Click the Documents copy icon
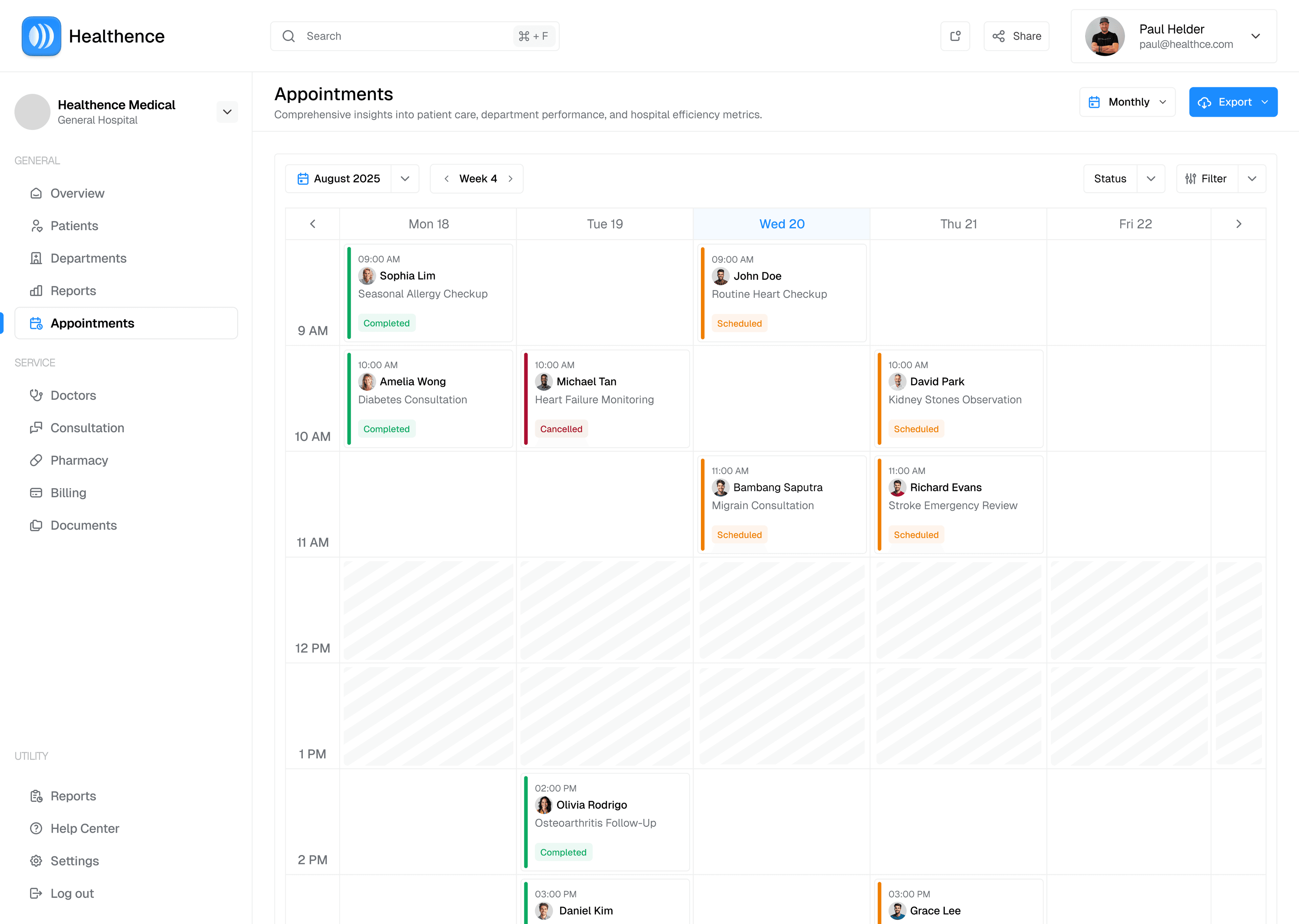1299x924 pixels. 36,525
